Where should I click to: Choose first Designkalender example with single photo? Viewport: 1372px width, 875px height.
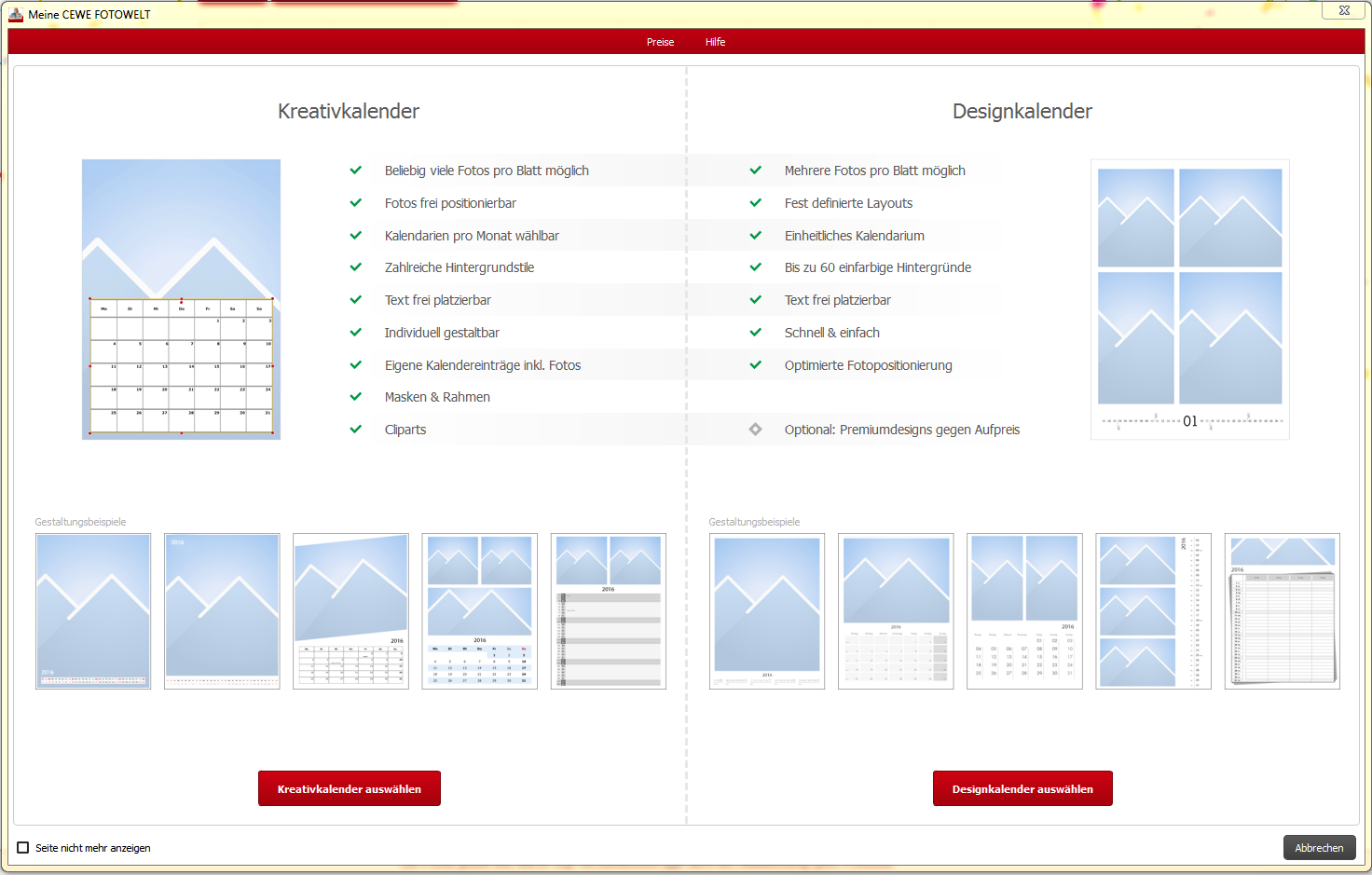767,611
